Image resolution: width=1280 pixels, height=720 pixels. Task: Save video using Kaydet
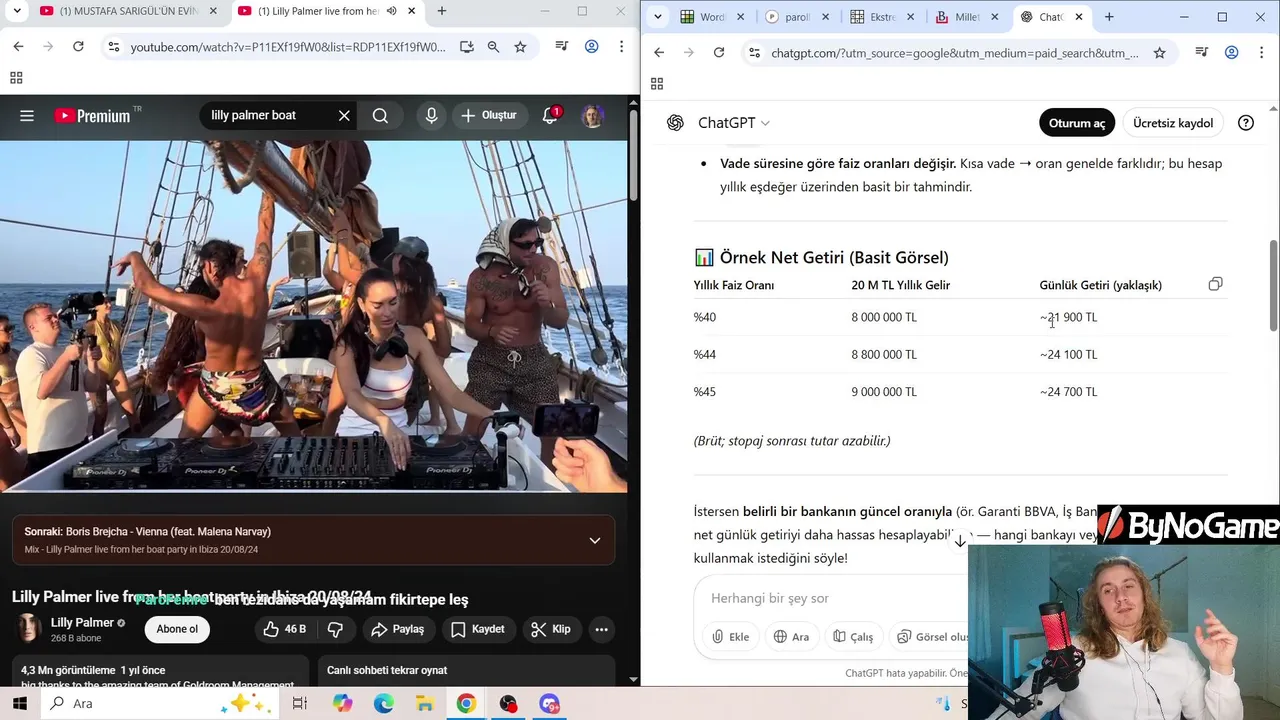tap(477, 629)
